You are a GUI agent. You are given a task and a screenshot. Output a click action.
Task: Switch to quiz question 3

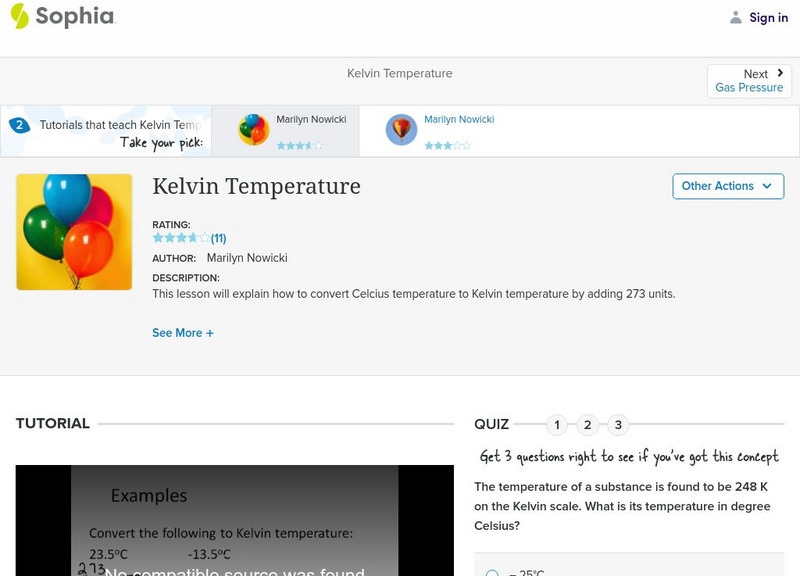pos(618,425)
